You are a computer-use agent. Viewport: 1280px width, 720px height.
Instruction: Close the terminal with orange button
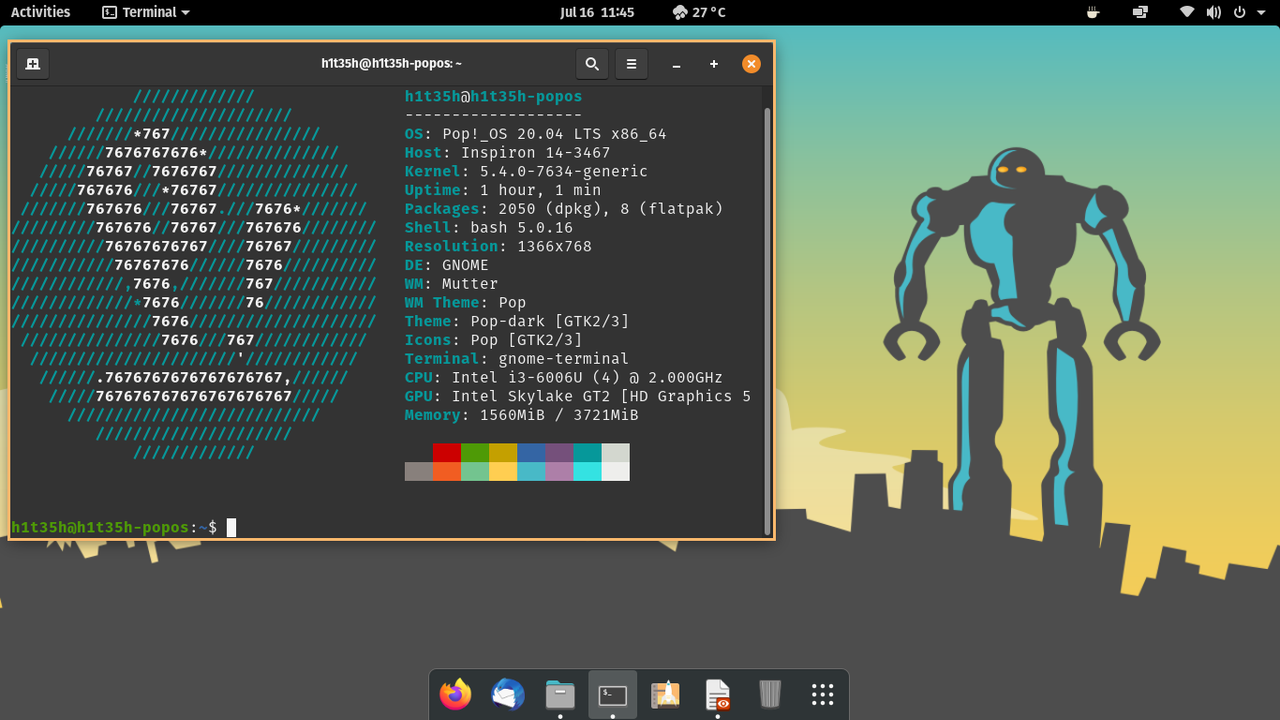coord(751,64)
